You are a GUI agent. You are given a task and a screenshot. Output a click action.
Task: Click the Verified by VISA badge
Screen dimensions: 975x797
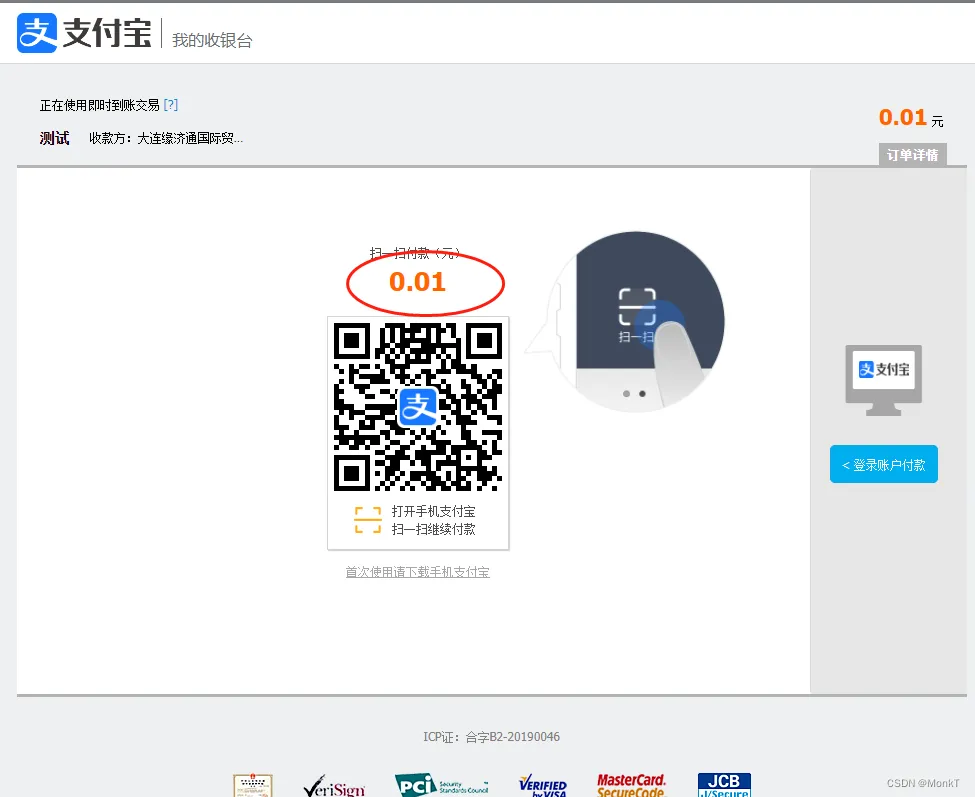click(x=543, y=786)
